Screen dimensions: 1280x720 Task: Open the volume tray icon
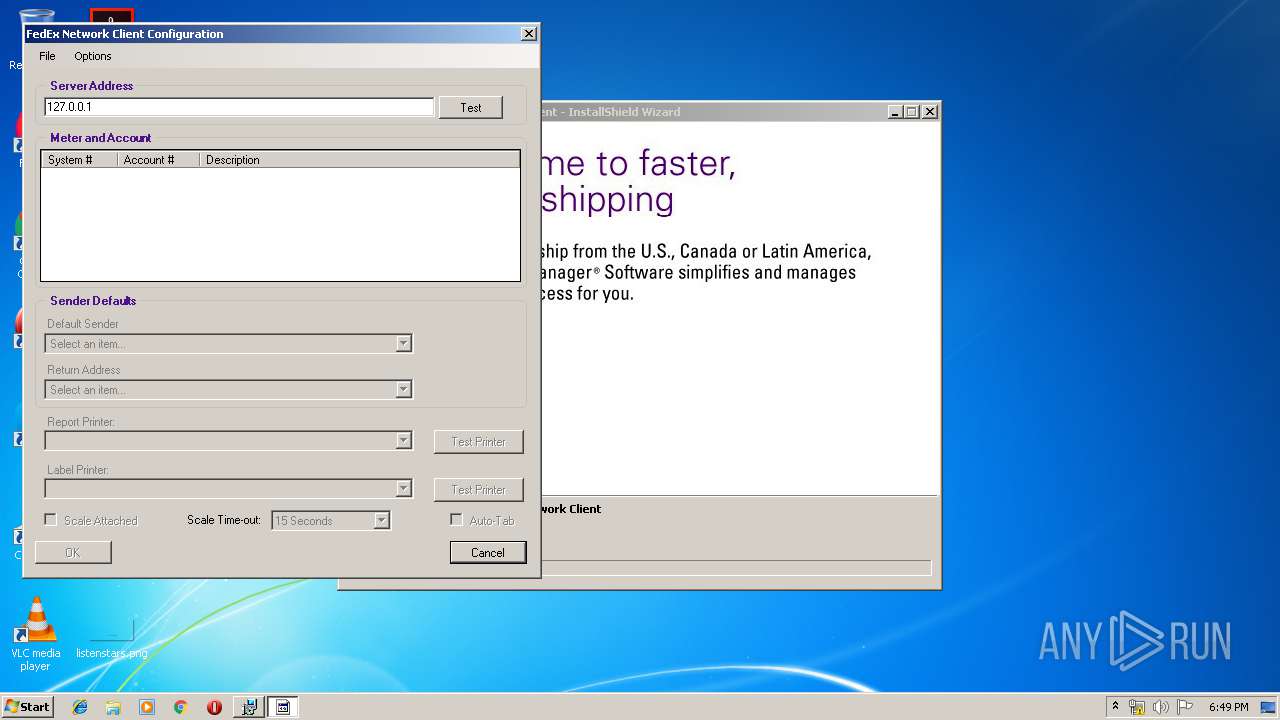[1161, 707]
